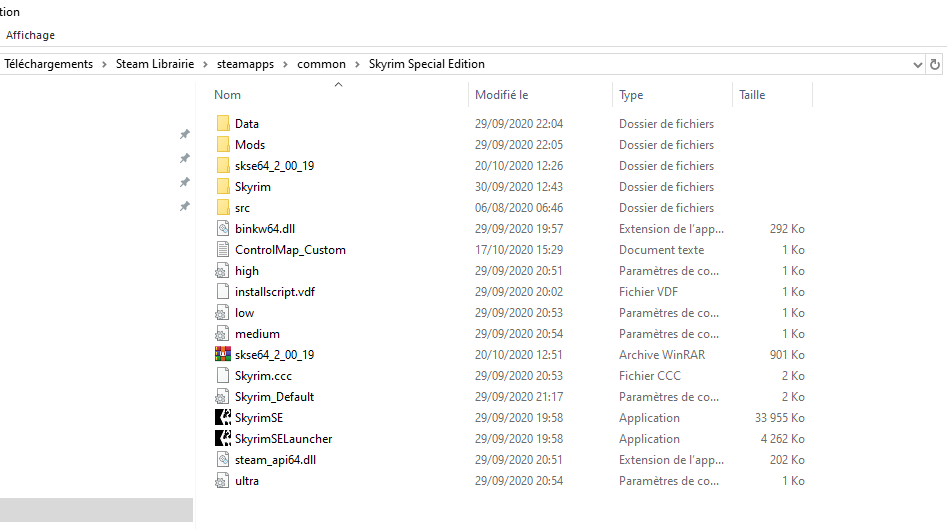Select the binkw64.dll file name

(265, 229)
